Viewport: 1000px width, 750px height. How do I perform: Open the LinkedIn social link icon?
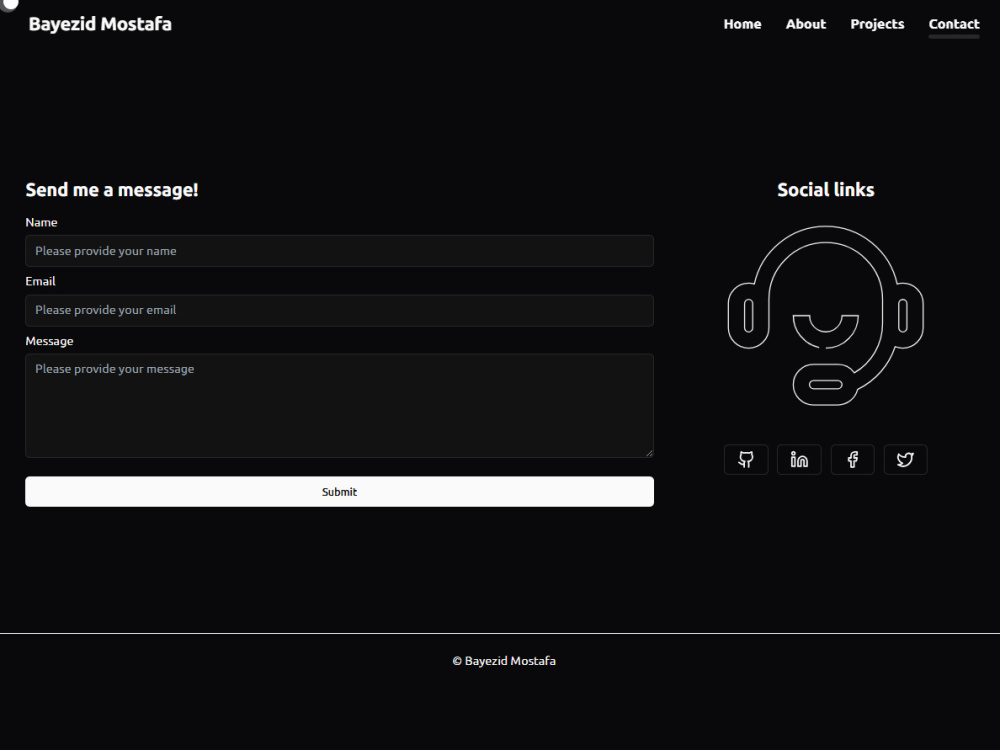(x=799, y=459)
